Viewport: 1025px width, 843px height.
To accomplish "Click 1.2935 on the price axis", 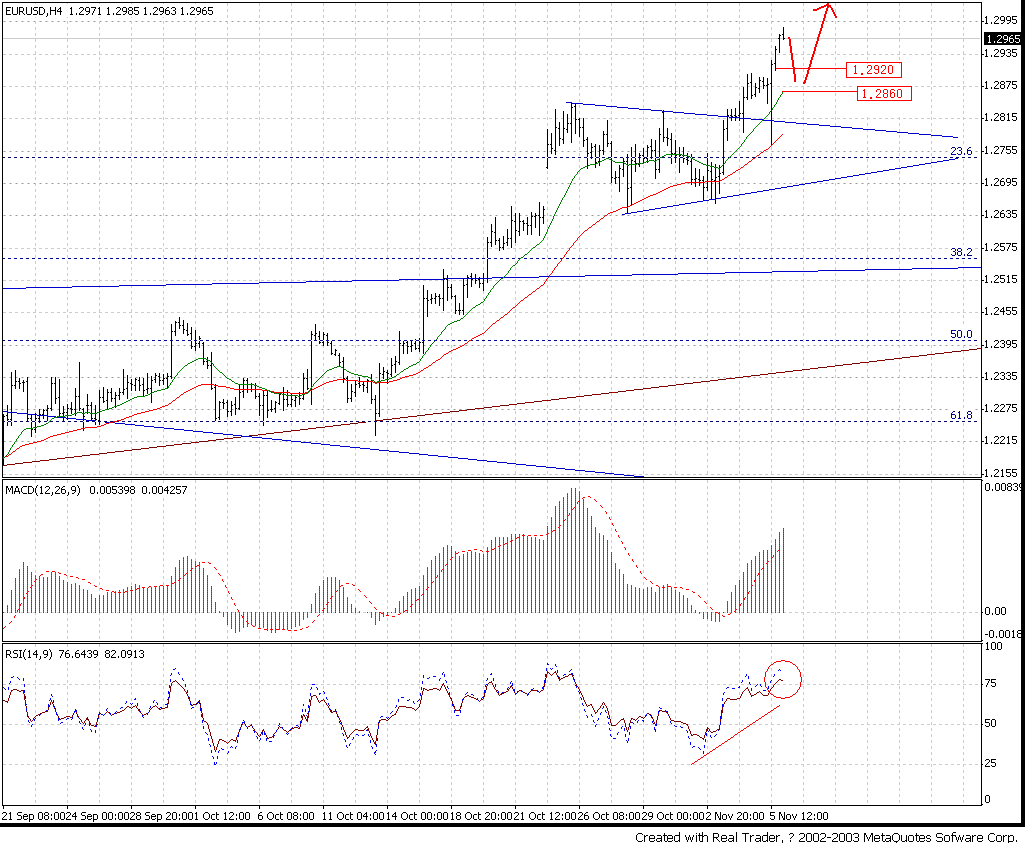I will click(x=1003, y=53).
